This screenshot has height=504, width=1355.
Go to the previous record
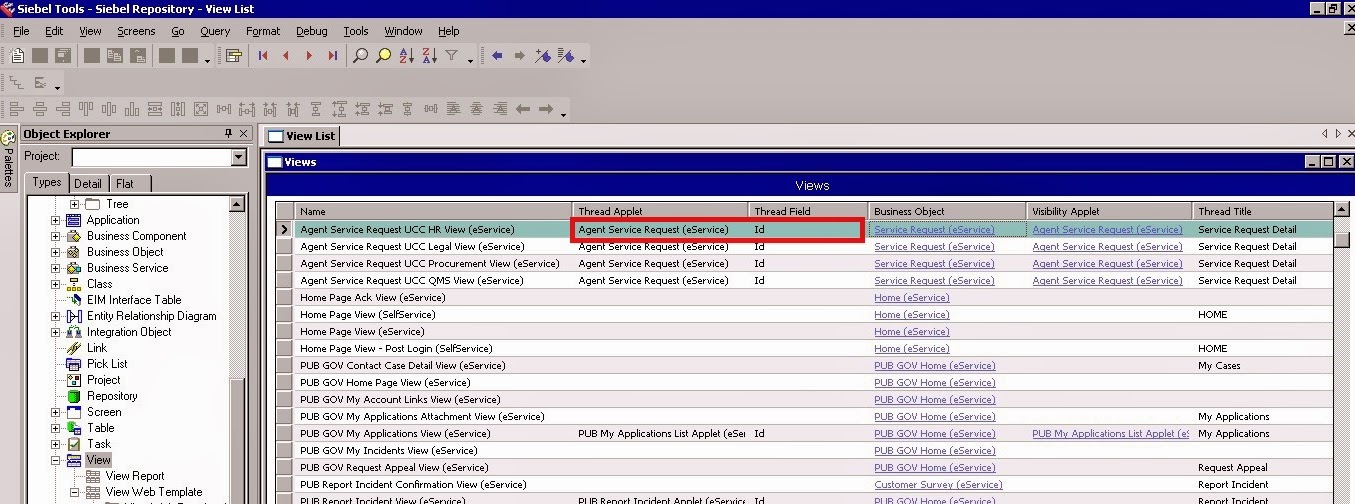286,56
